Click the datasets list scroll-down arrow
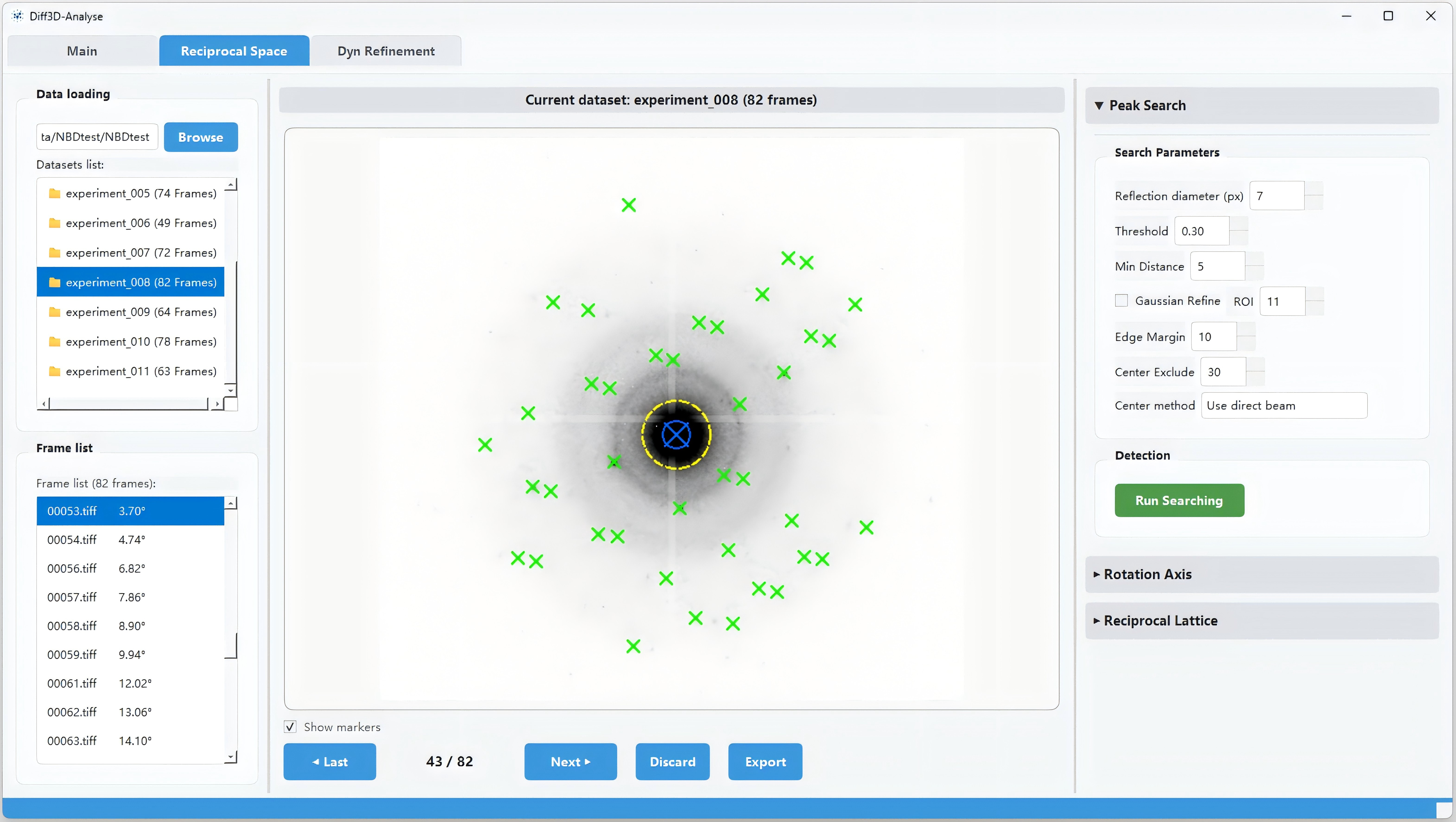 231,390
